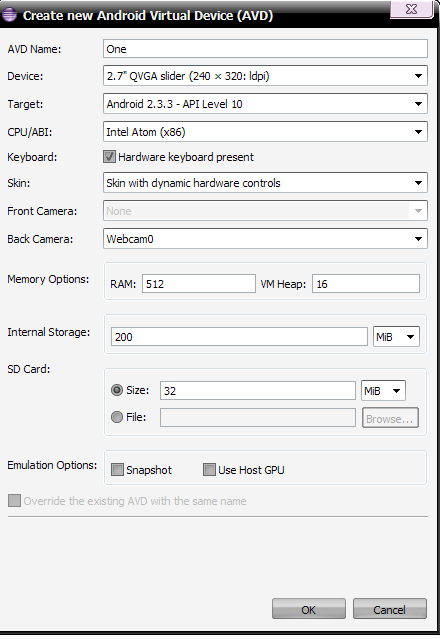Click the SD Card size input field
Image resolution: width=440 pixels, height=639 pixels.
258,390
